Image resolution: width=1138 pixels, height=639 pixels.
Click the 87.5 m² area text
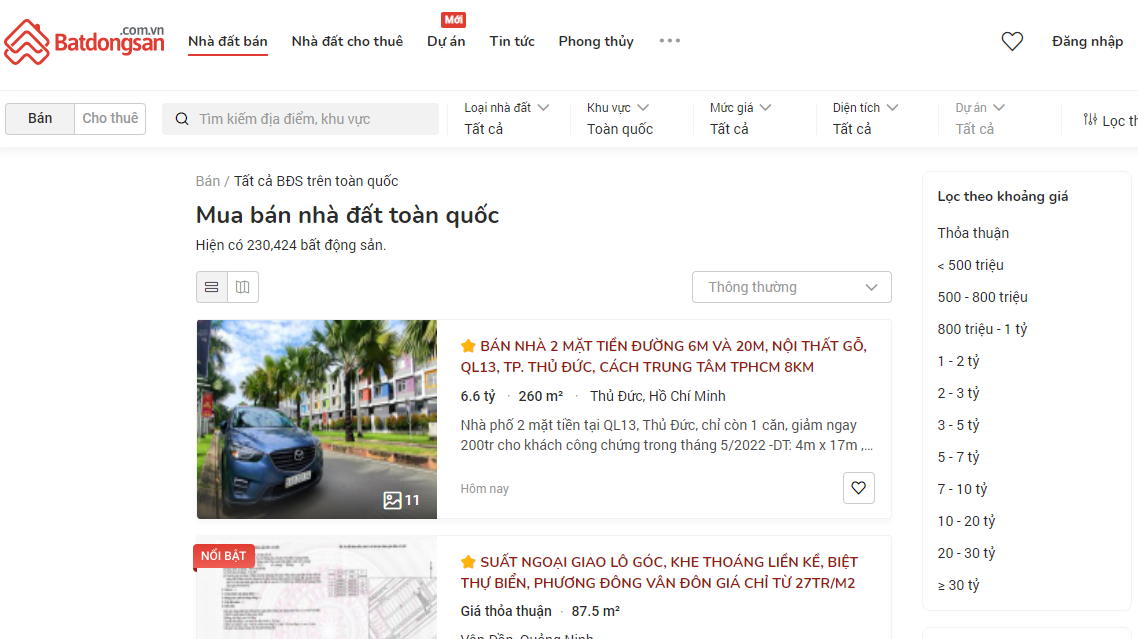point(595,611)
